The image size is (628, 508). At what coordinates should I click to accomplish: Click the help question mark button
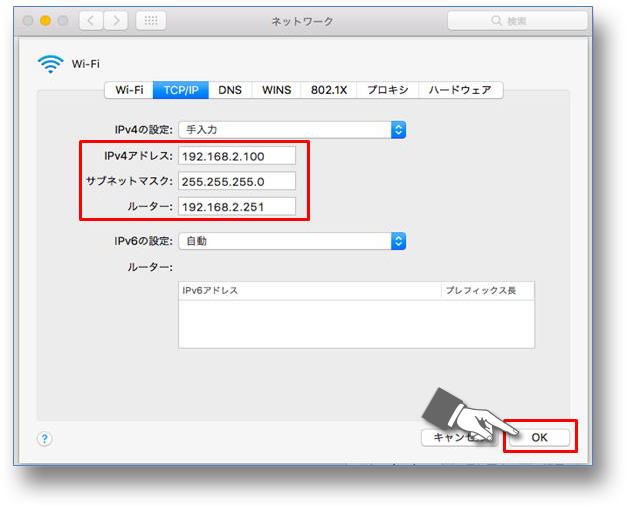click(x=44, y=439)
